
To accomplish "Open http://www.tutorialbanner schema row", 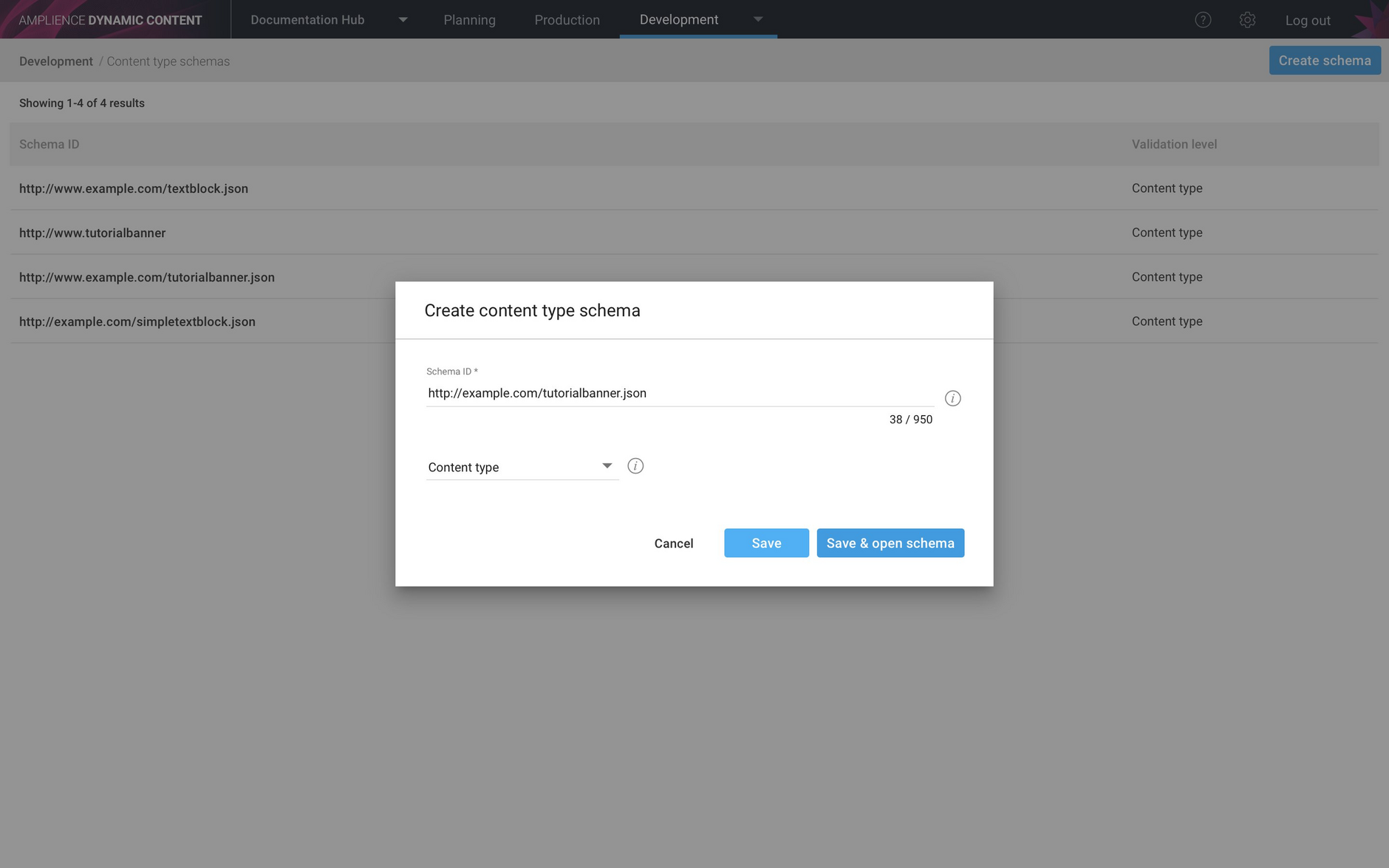I will coord(92,233).
